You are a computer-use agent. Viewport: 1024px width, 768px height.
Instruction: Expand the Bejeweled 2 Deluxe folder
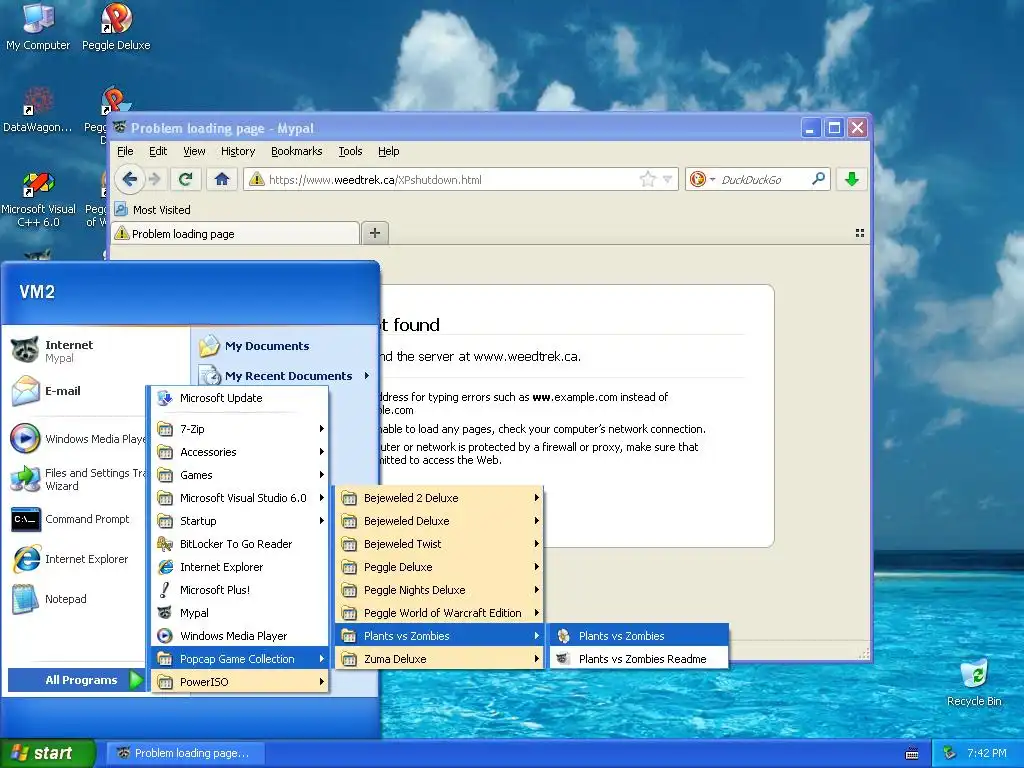[439, 498]
